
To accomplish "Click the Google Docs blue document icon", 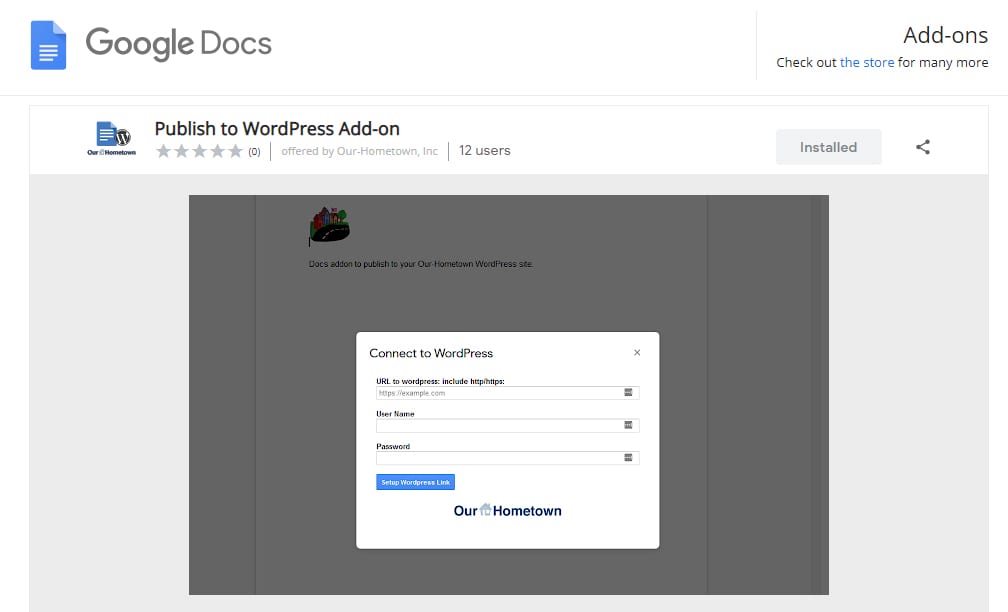I will pyautogui.click(x=48, y=45).
